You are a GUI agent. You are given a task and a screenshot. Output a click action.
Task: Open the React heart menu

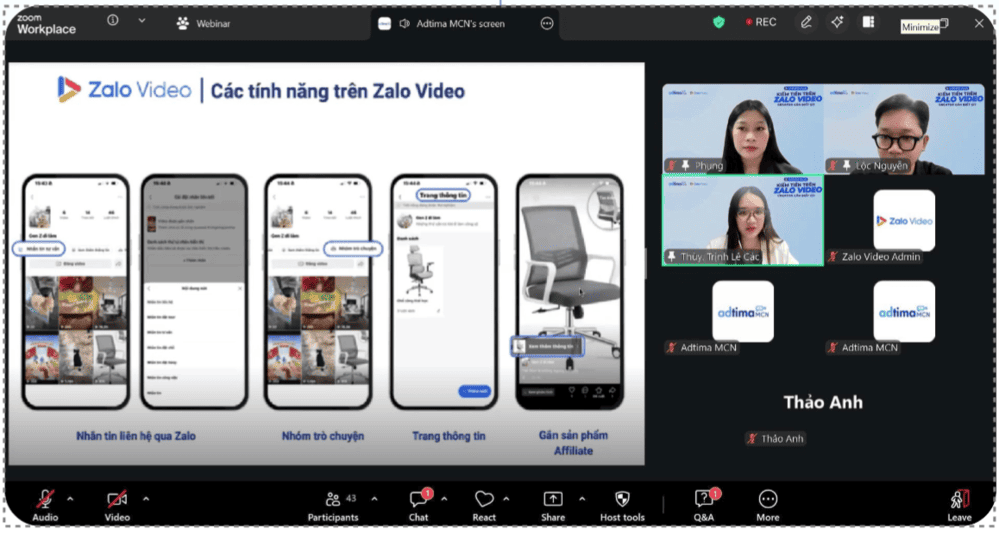pos(484,505)
